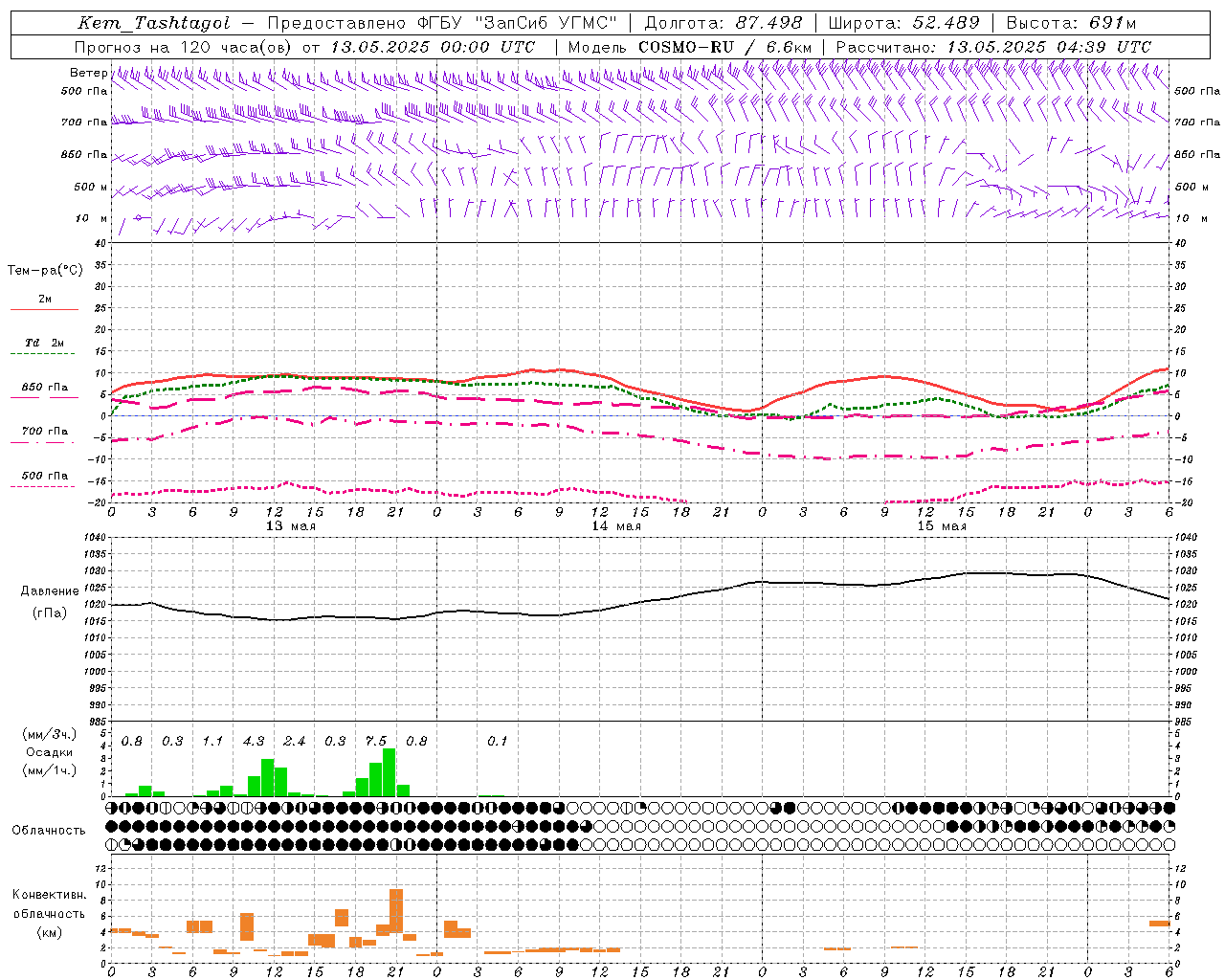The image size is (1225, 980).
Task: Click the 700 гПа temperature legend entry
Action: coord(45,431)
